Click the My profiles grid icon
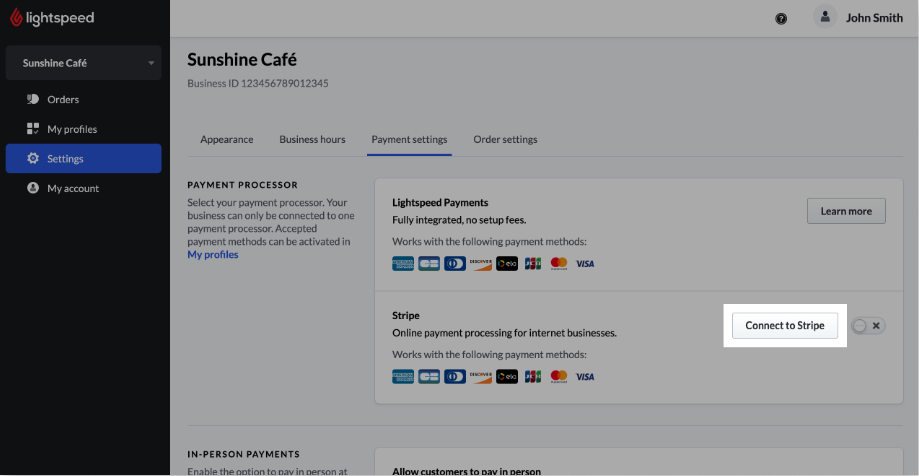Image resolution: width=919 pixels, height=476 pixels. click(33, 129)
